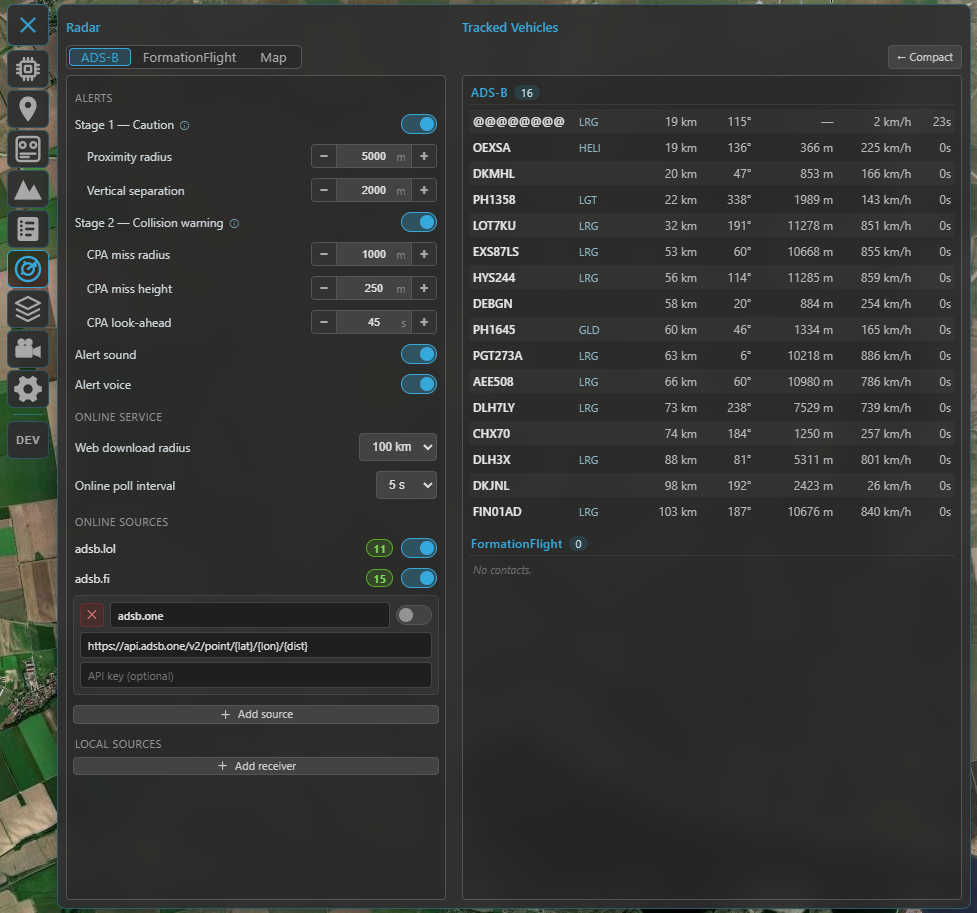Toggle the adsb.lol source switch

pos(419,548)
